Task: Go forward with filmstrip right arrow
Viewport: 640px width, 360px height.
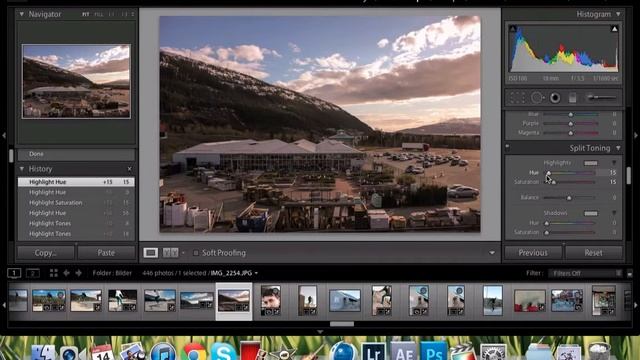Action: coord(78,273)
